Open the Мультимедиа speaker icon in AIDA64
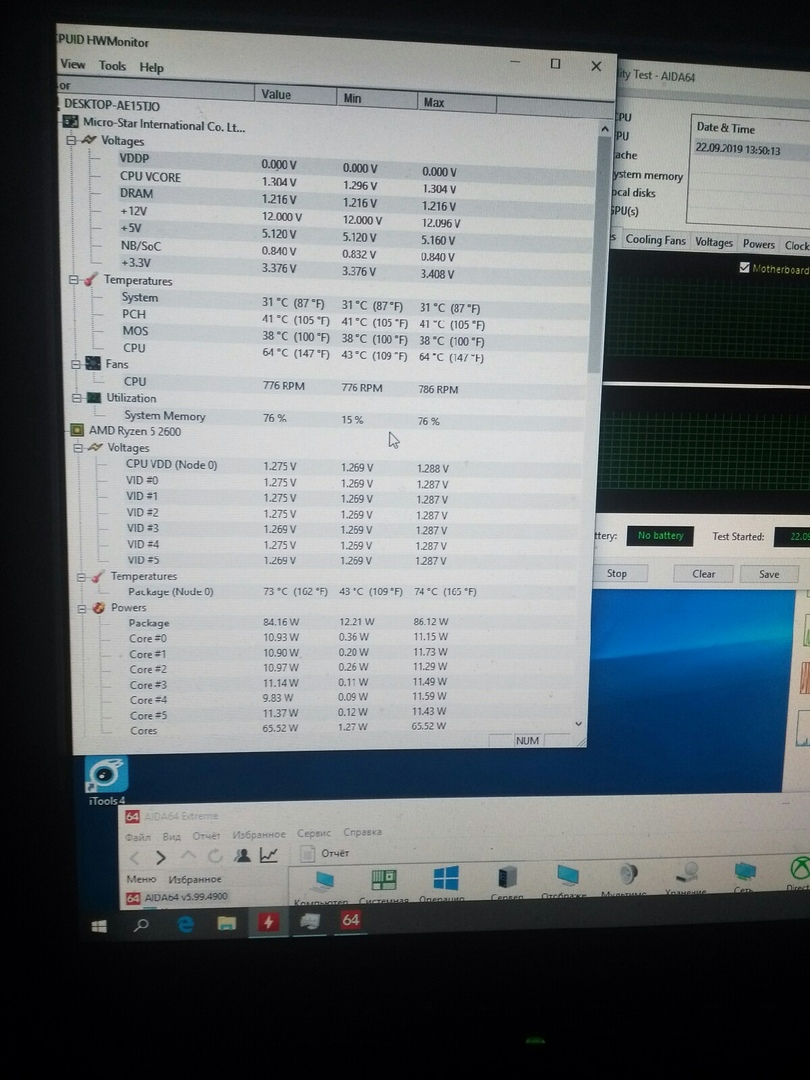810x1080 pixels. 627,880
